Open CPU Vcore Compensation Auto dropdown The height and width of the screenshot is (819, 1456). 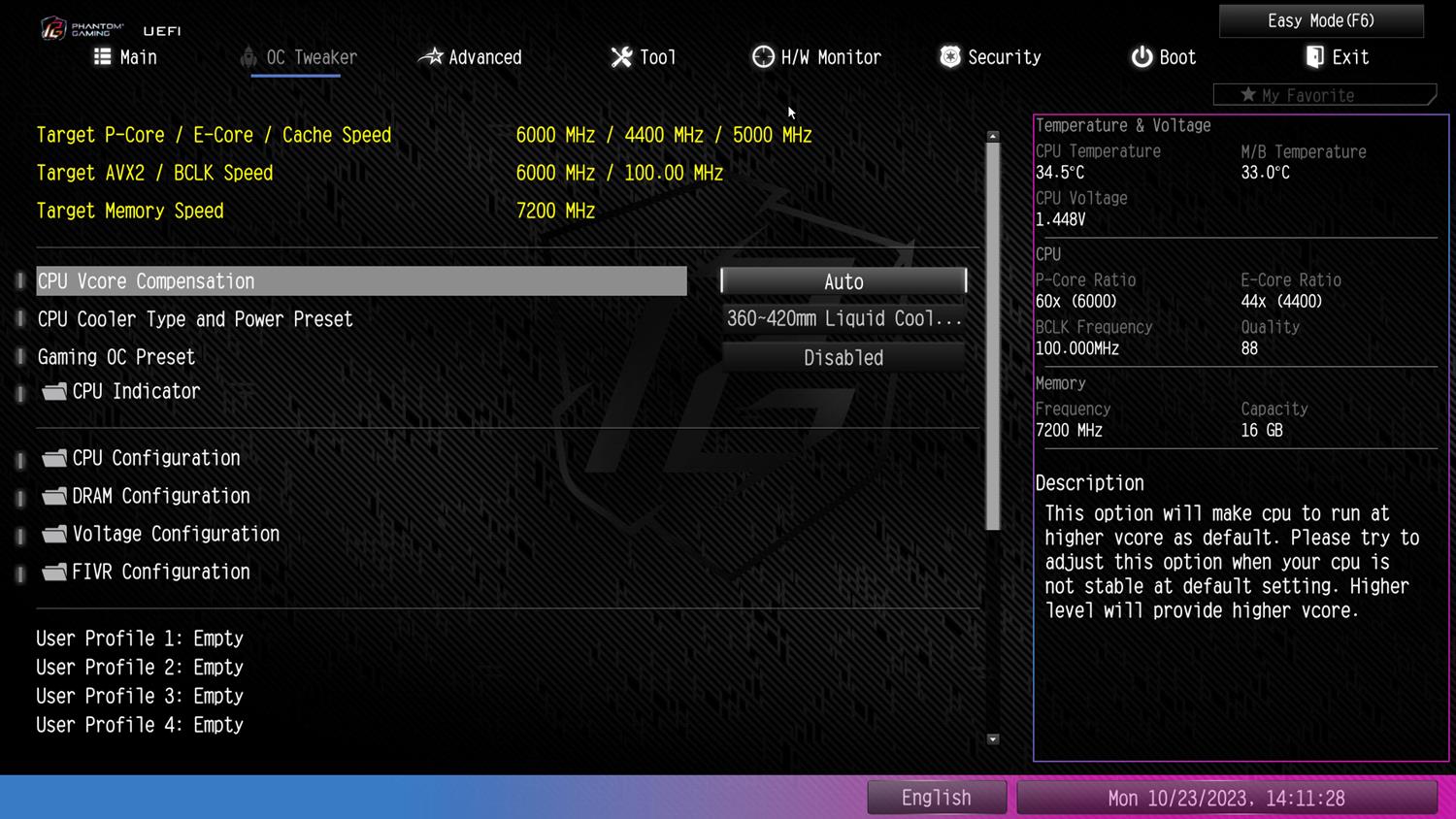[x=843, y=281]
